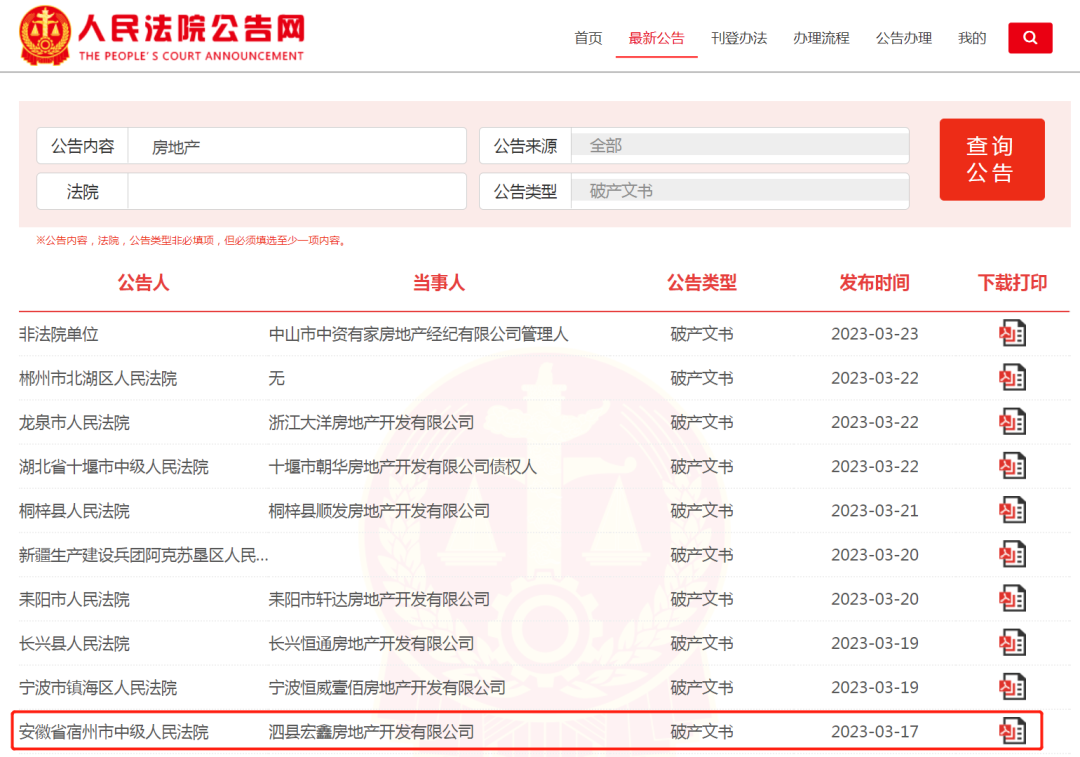Viewport: 1080px width, 757px height.
Task: Open the 我的 navigation item
Action: click(972, 38)
